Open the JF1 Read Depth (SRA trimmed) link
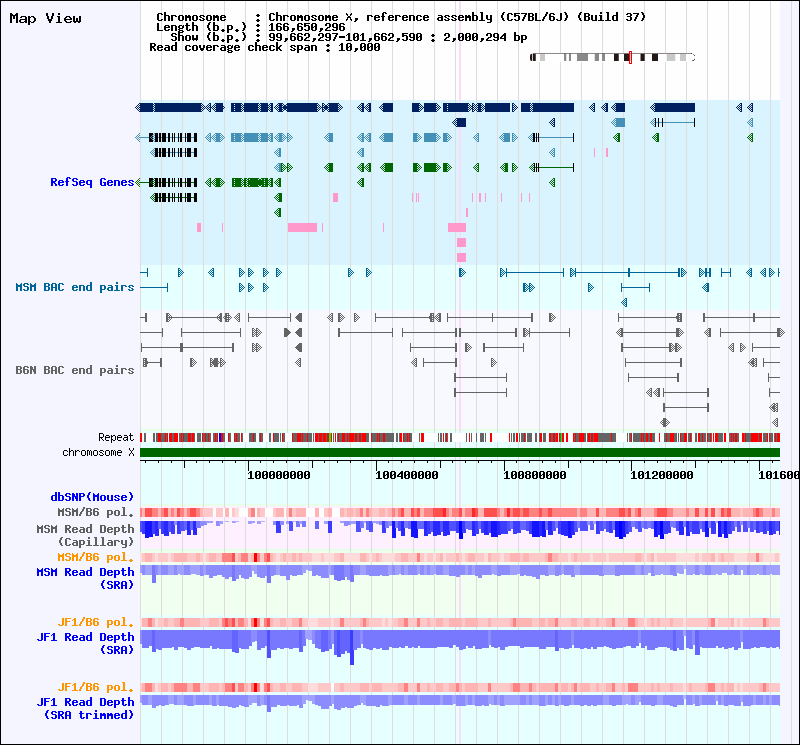This screenshot has height=745, width=800. click(x=85, y=708)
